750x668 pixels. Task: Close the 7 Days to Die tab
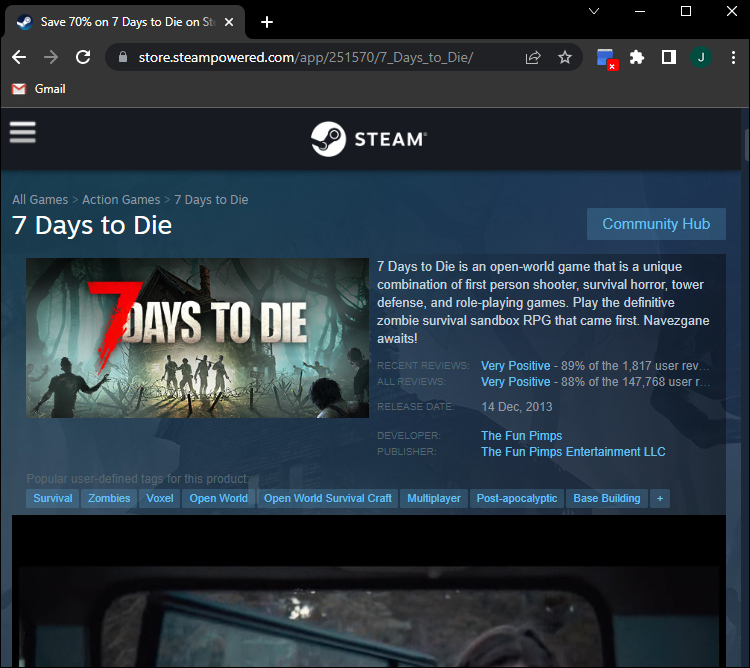coord(229,22)
